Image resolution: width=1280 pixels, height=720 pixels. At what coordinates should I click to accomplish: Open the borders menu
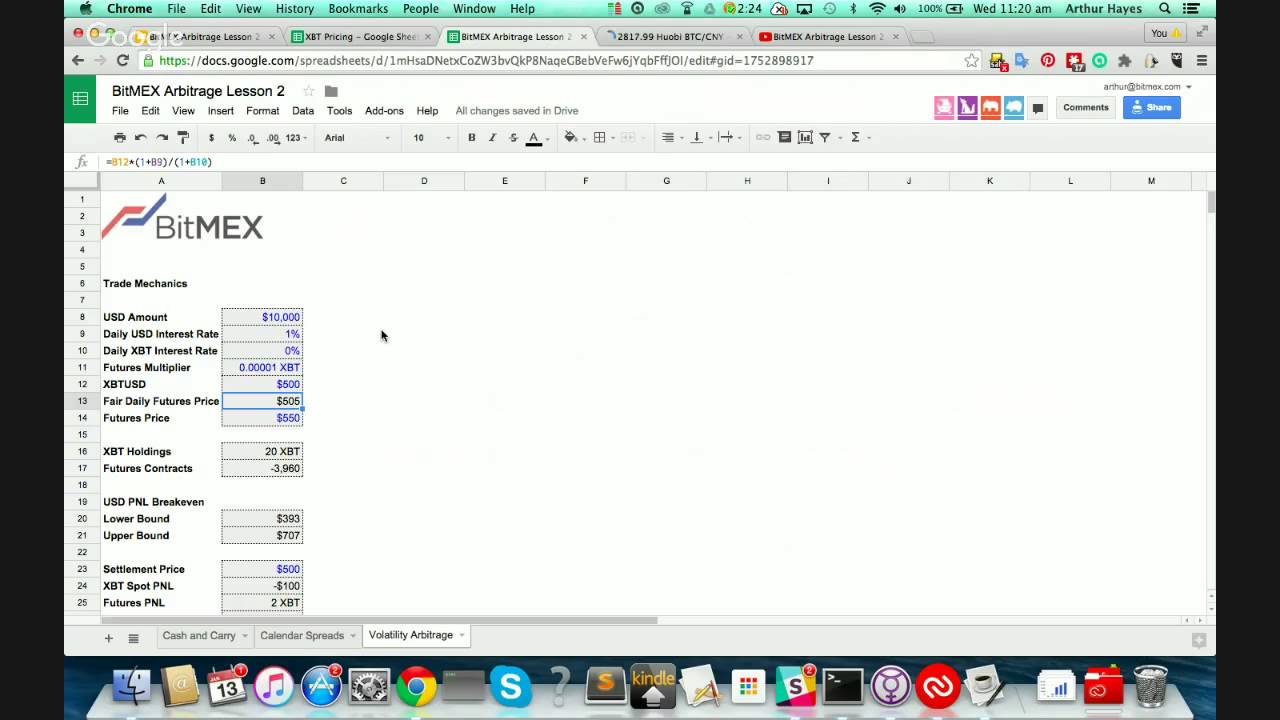(600, 137)
